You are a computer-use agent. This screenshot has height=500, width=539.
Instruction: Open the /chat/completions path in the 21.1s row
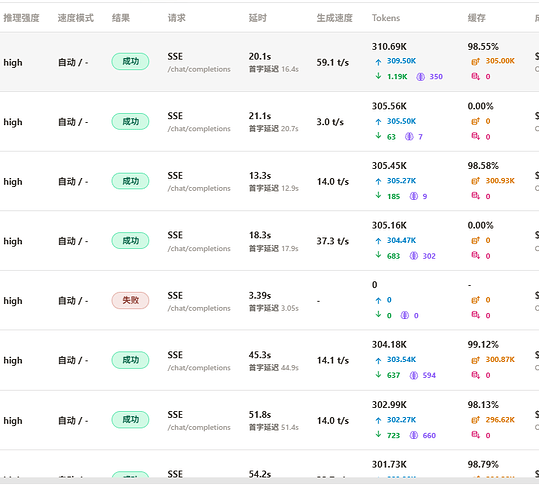tap(199, 129)
